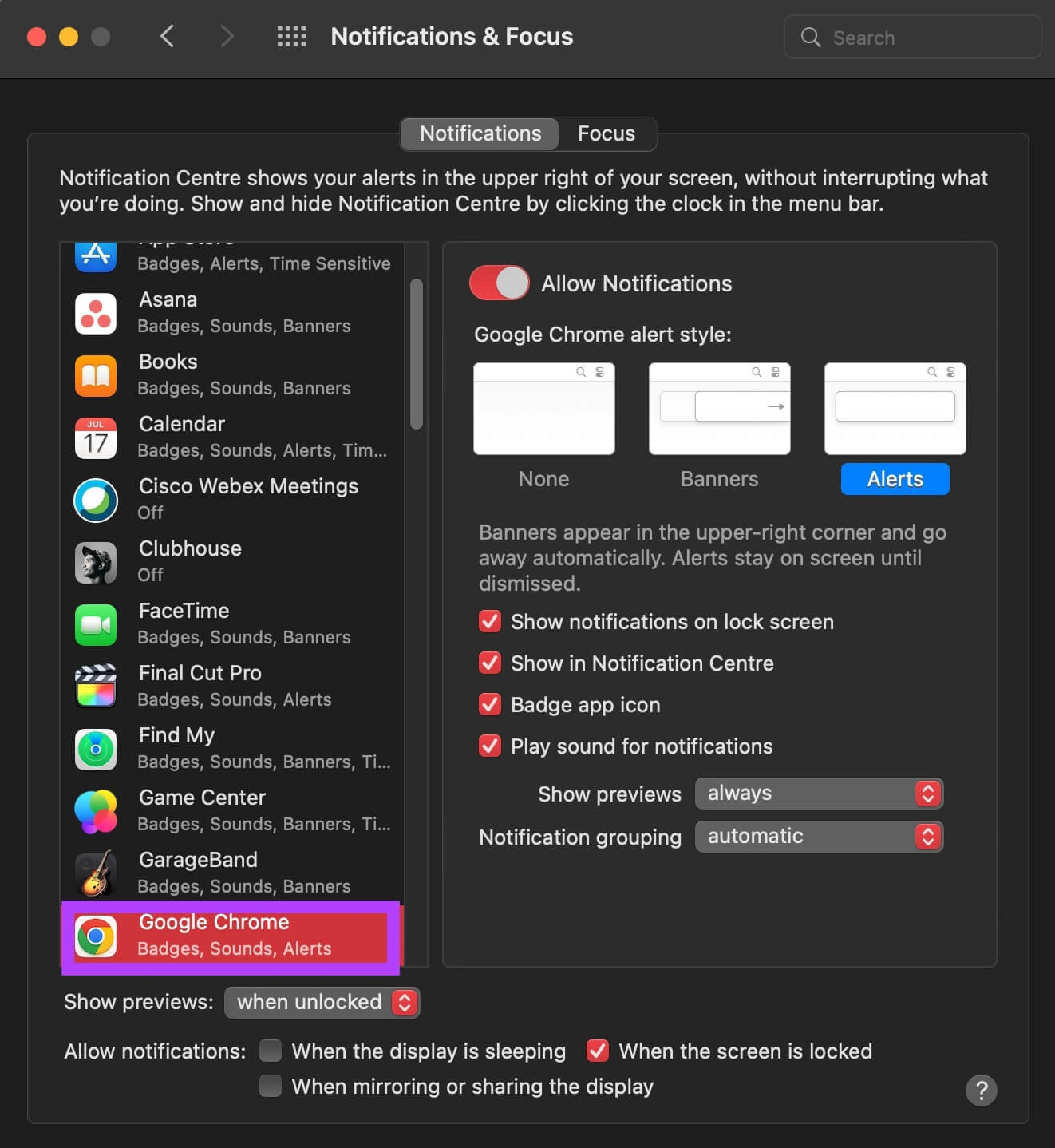
Task: Uncheck Show in Notification Centre
Action: coord(490,663)
